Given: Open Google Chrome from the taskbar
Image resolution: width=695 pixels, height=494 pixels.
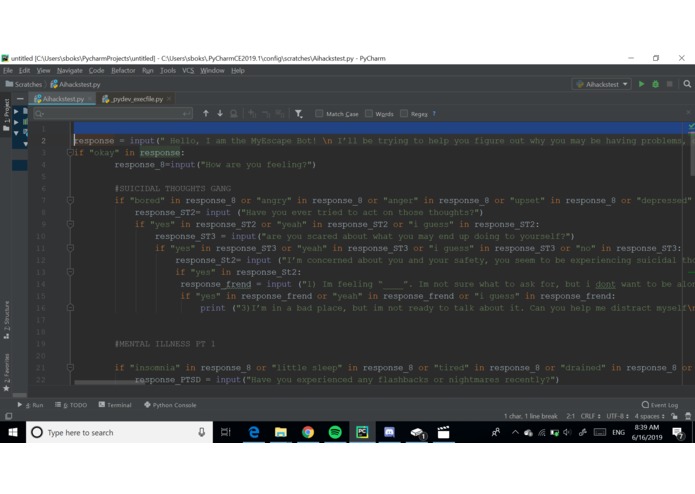Looking at the screenshot, I should pos(308,432).
